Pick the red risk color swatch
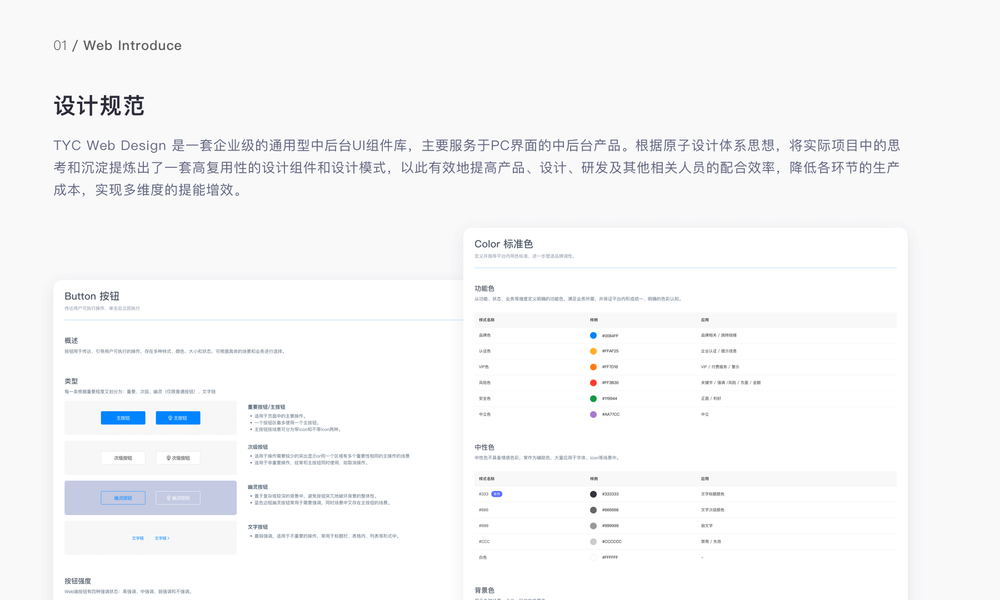 click(593, 383)
